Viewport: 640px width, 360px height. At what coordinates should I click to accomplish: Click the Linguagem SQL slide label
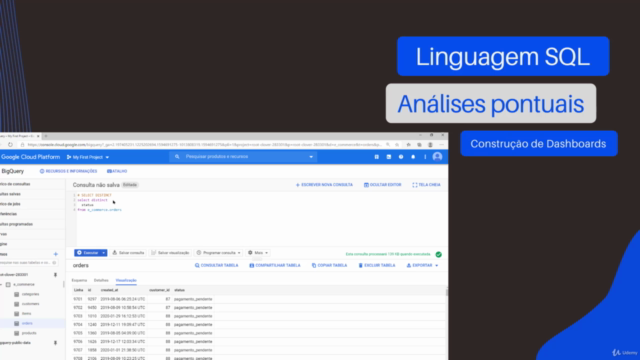(x=503, y=56)
